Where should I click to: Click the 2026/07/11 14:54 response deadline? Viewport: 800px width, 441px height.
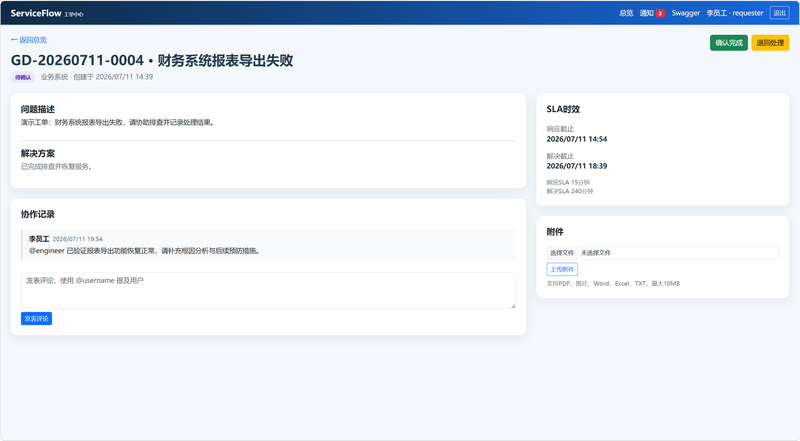(577, 139)
